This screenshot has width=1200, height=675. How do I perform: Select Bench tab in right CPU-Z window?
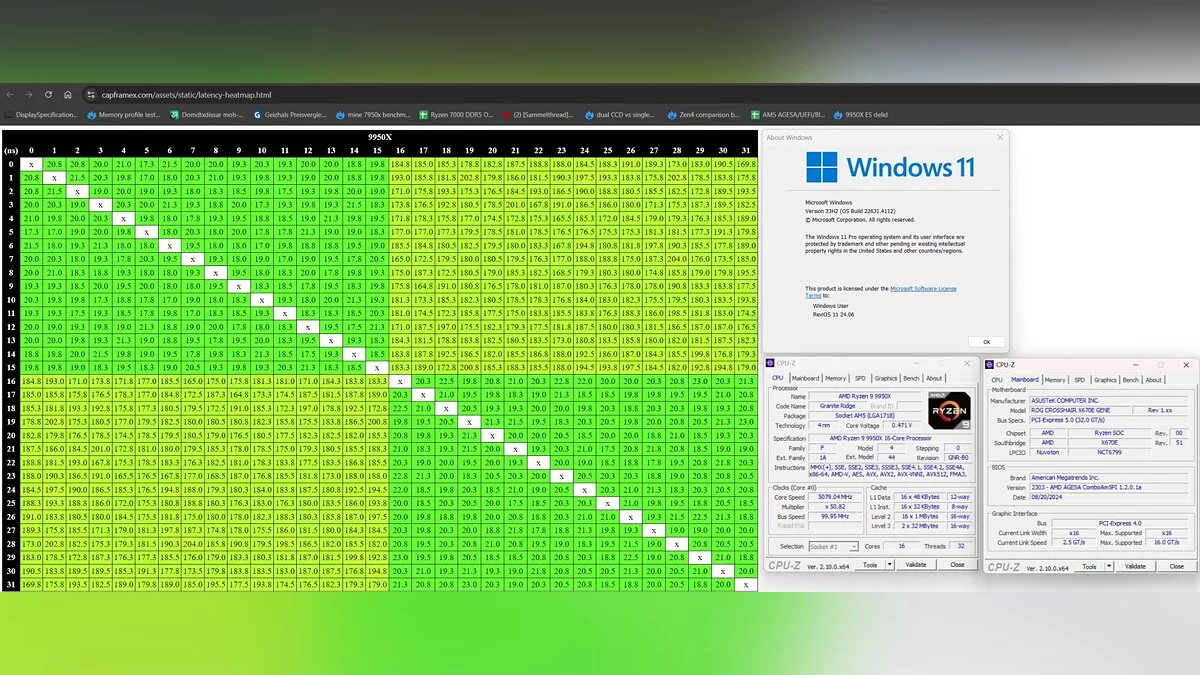tap(1130, 380)
